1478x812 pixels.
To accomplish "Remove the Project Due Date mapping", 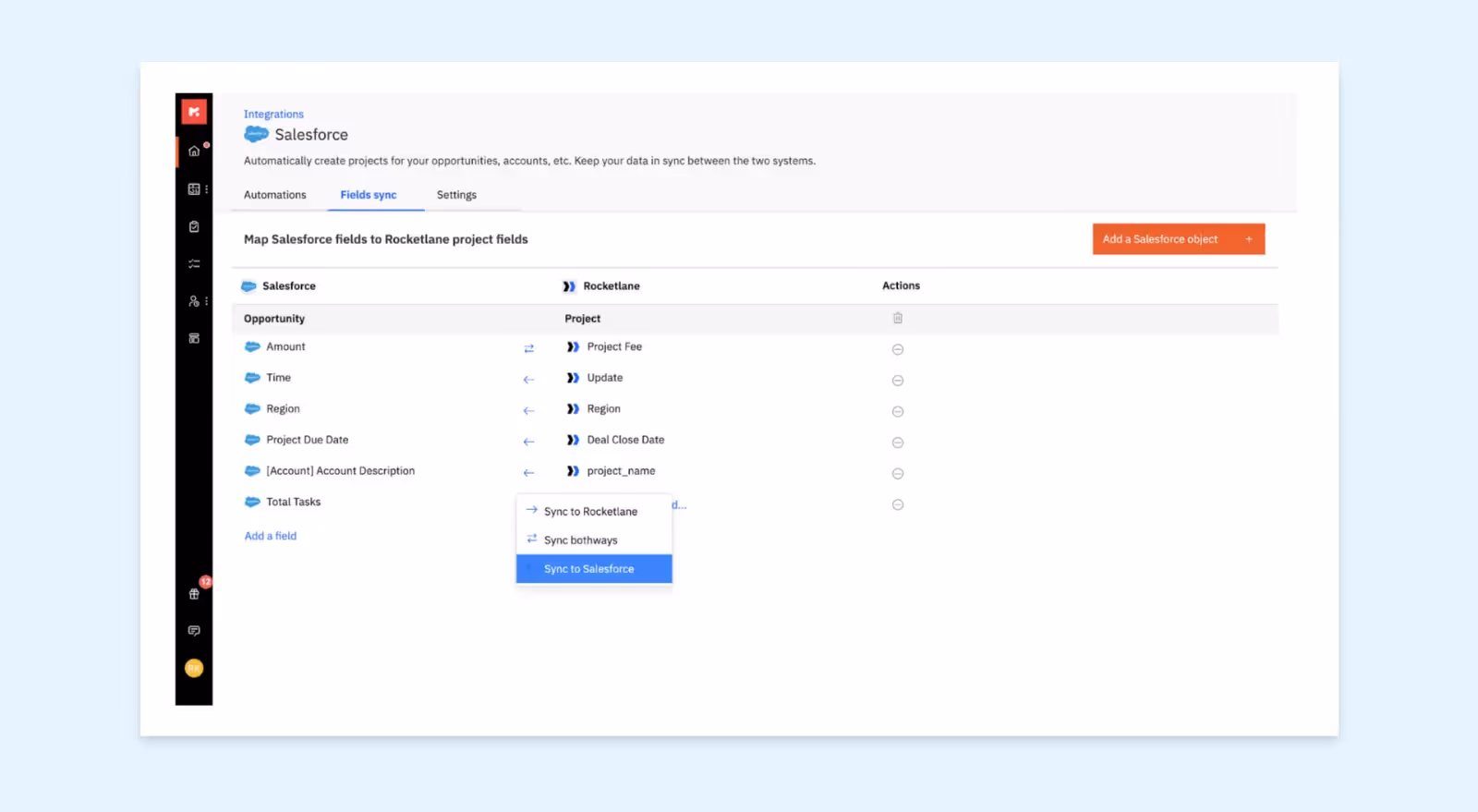I will tap(898, 442).
